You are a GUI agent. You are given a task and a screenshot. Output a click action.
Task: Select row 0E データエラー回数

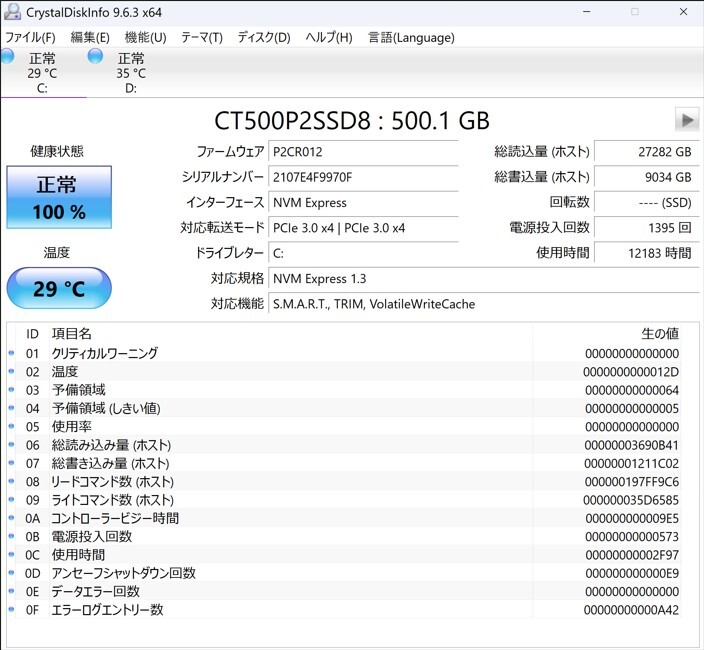click(x=344, y=592)
